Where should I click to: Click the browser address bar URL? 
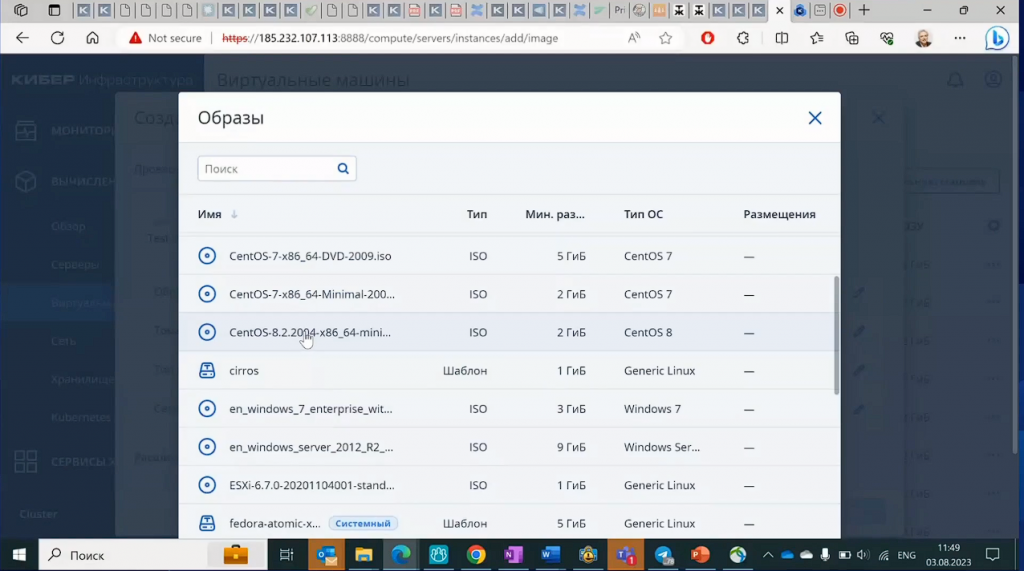tap(390, 38)
